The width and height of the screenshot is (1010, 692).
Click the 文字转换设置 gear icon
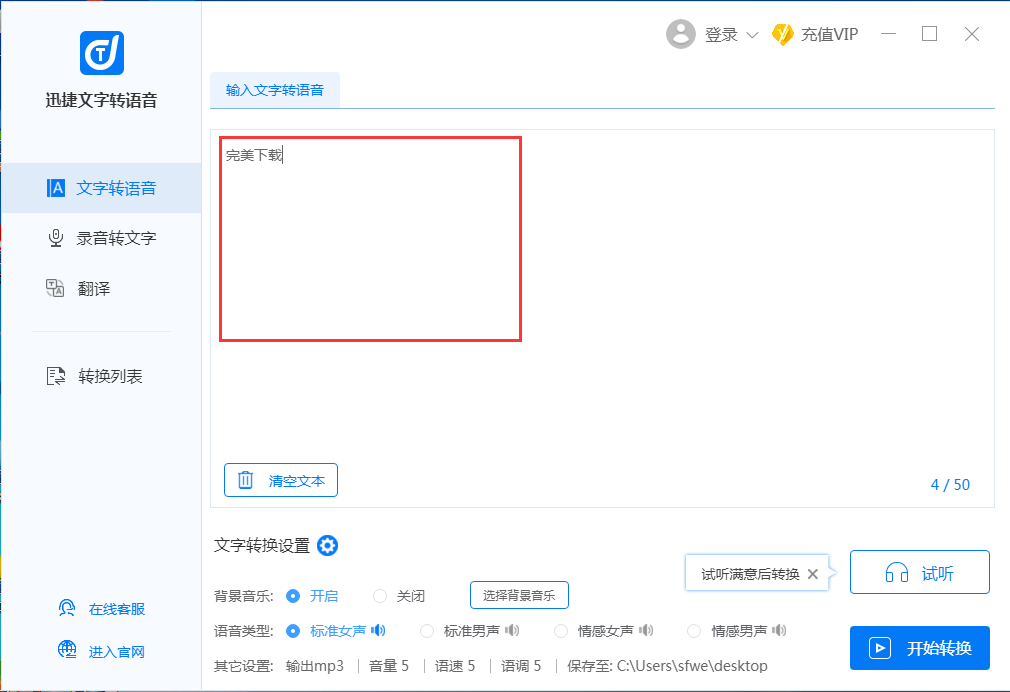pos(327,546)
